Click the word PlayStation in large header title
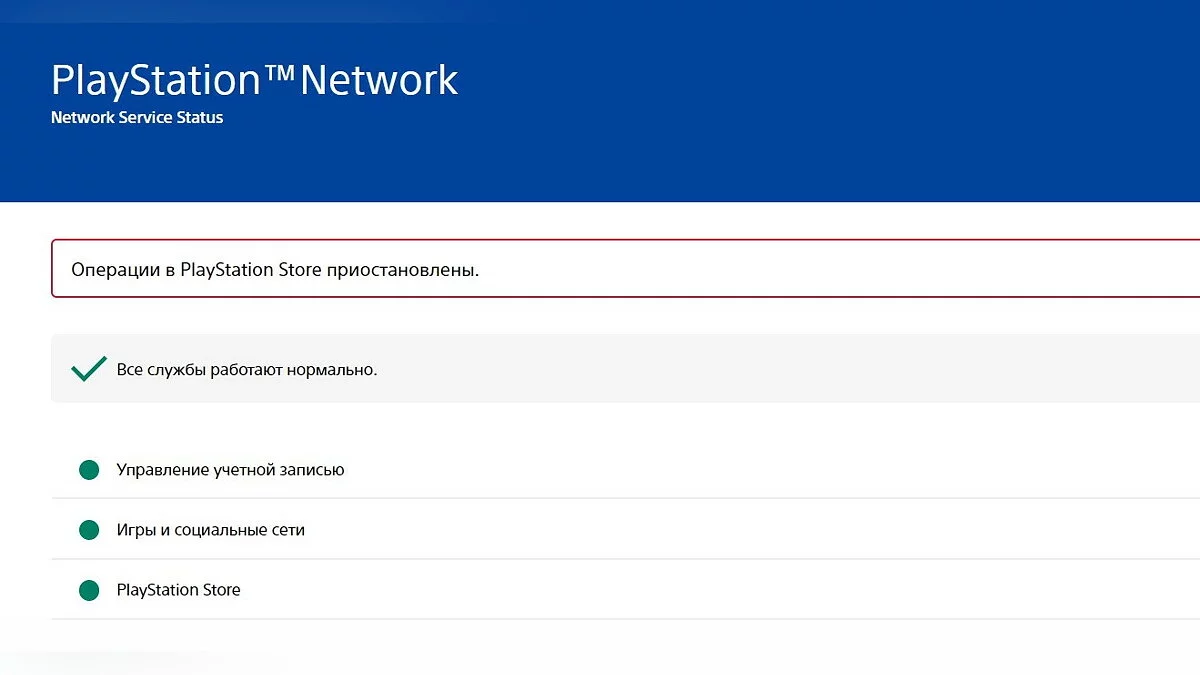Image resolution: width=1200 pixels, height=675 pixels. [155, 80]
